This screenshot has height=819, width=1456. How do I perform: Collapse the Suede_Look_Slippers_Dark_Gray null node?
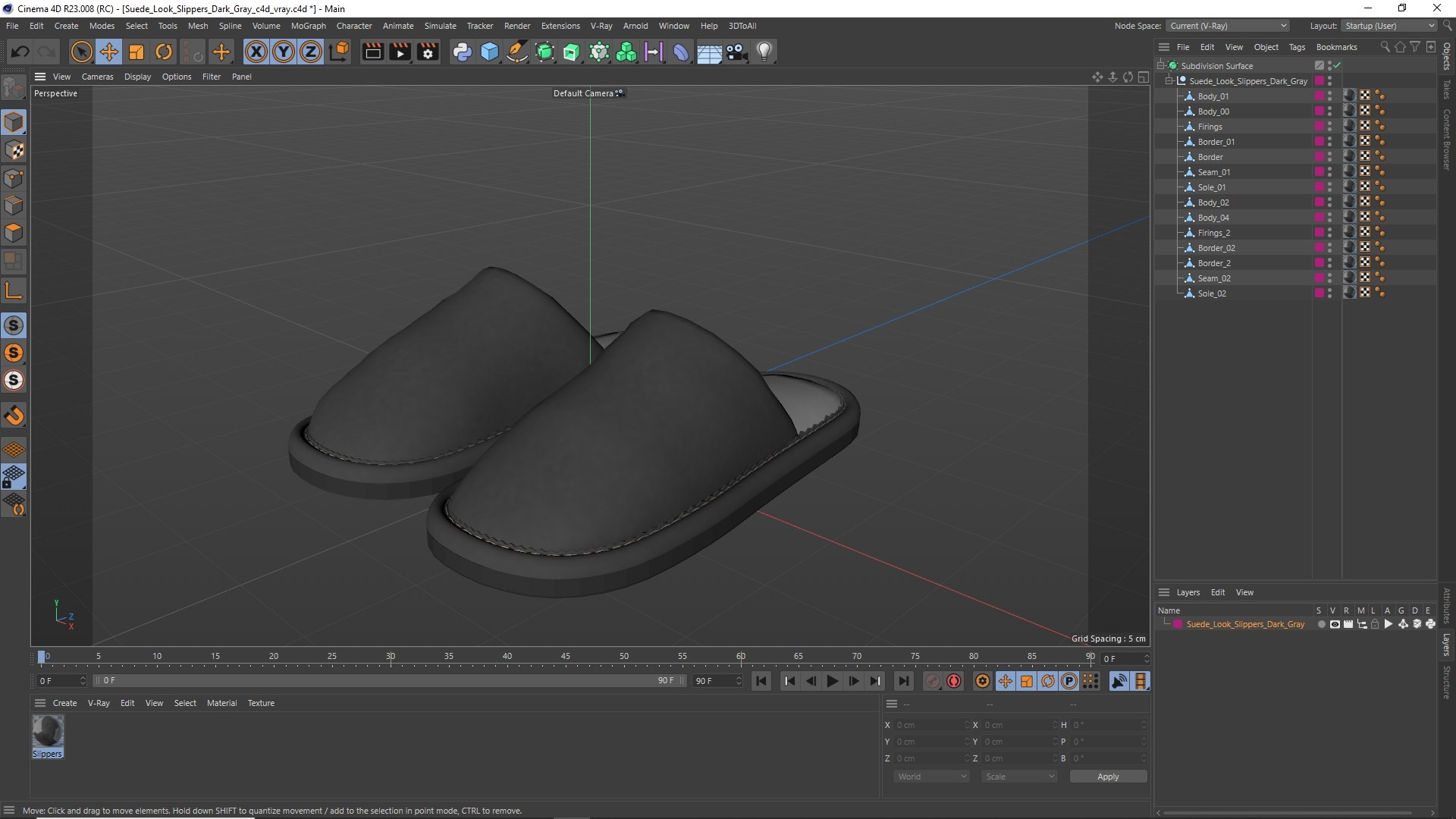[1169, 80]
